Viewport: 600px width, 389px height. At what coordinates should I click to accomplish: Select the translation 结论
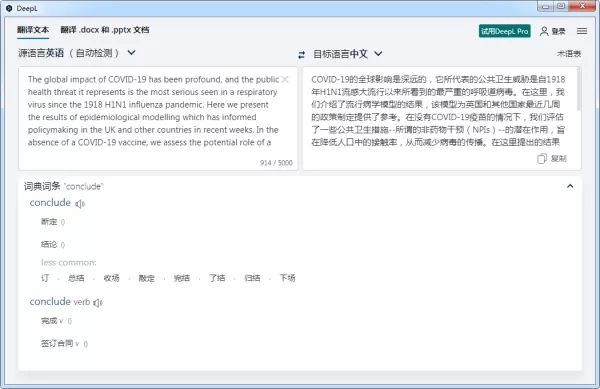[49, 244]
